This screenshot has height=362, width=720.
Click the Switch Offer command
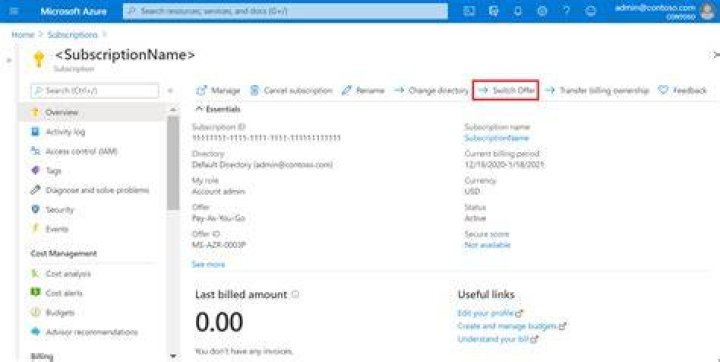(506, 90)
